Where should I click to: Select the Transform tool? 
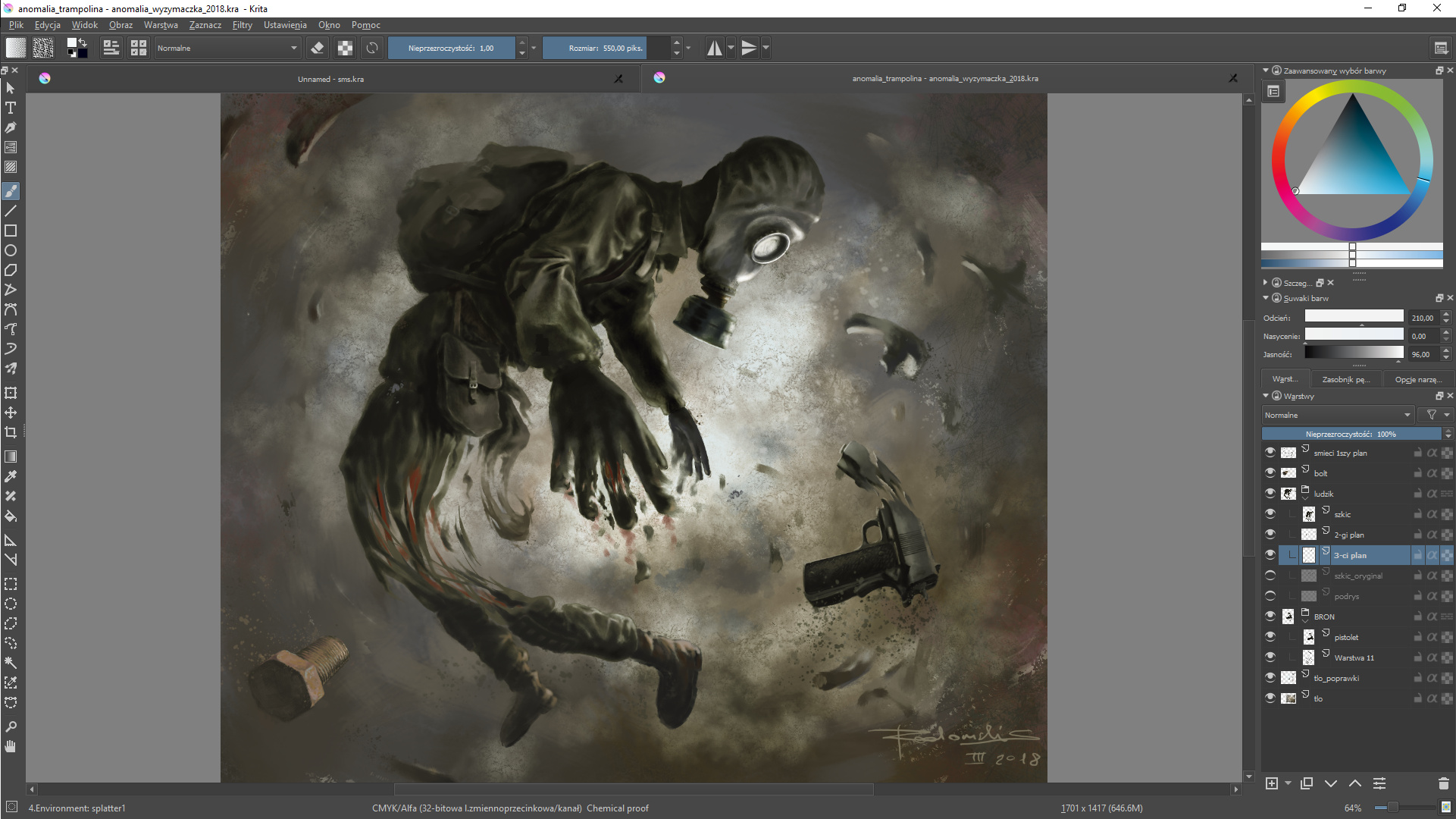[11, 393]
